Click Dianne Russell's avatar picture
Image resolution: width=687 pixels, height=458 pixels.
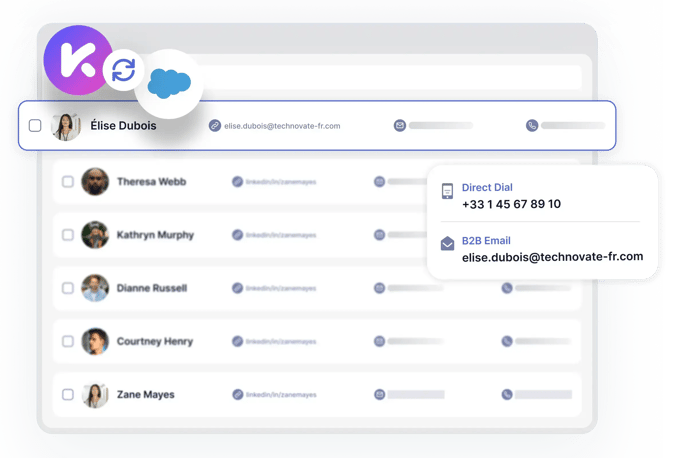click(95, 288)
